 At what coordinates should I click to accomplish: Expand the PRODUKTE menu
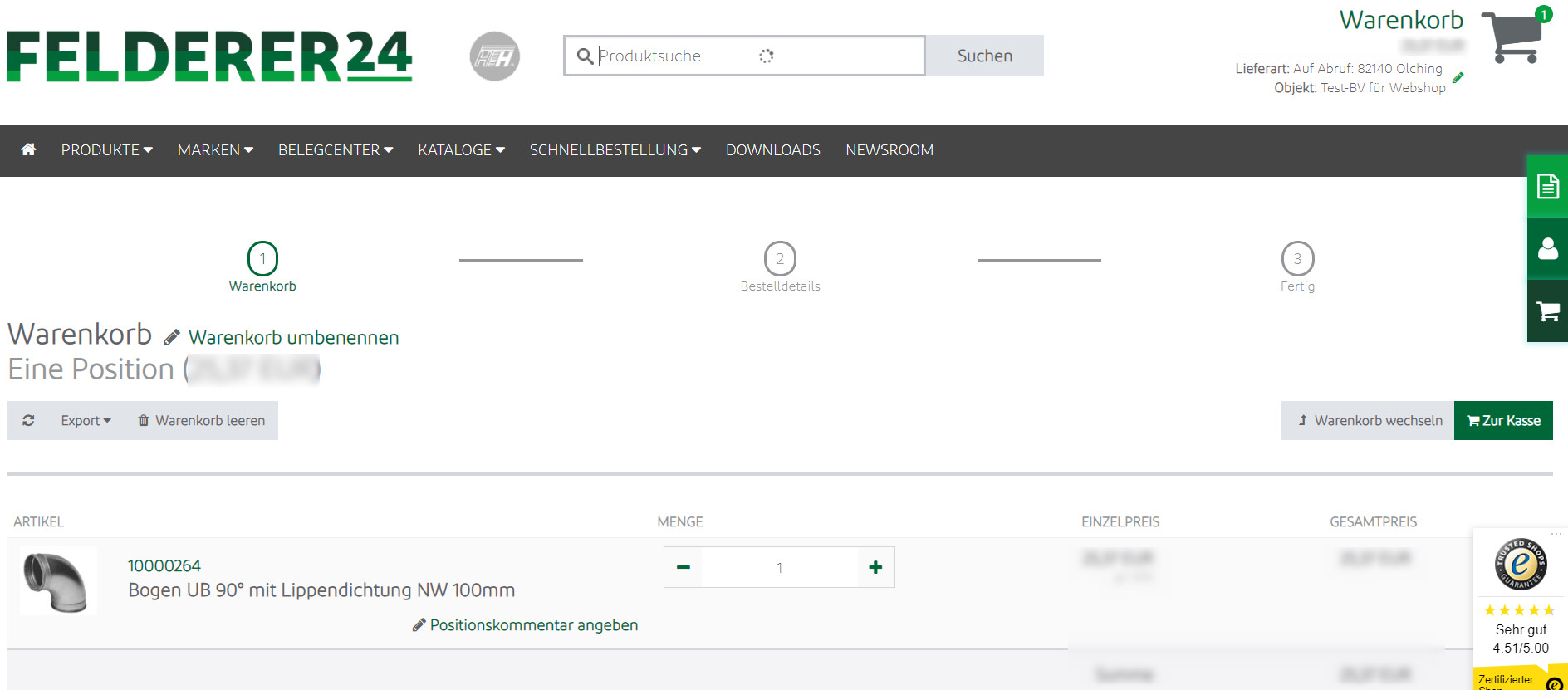pyautogui.click(x=106, y=150)
